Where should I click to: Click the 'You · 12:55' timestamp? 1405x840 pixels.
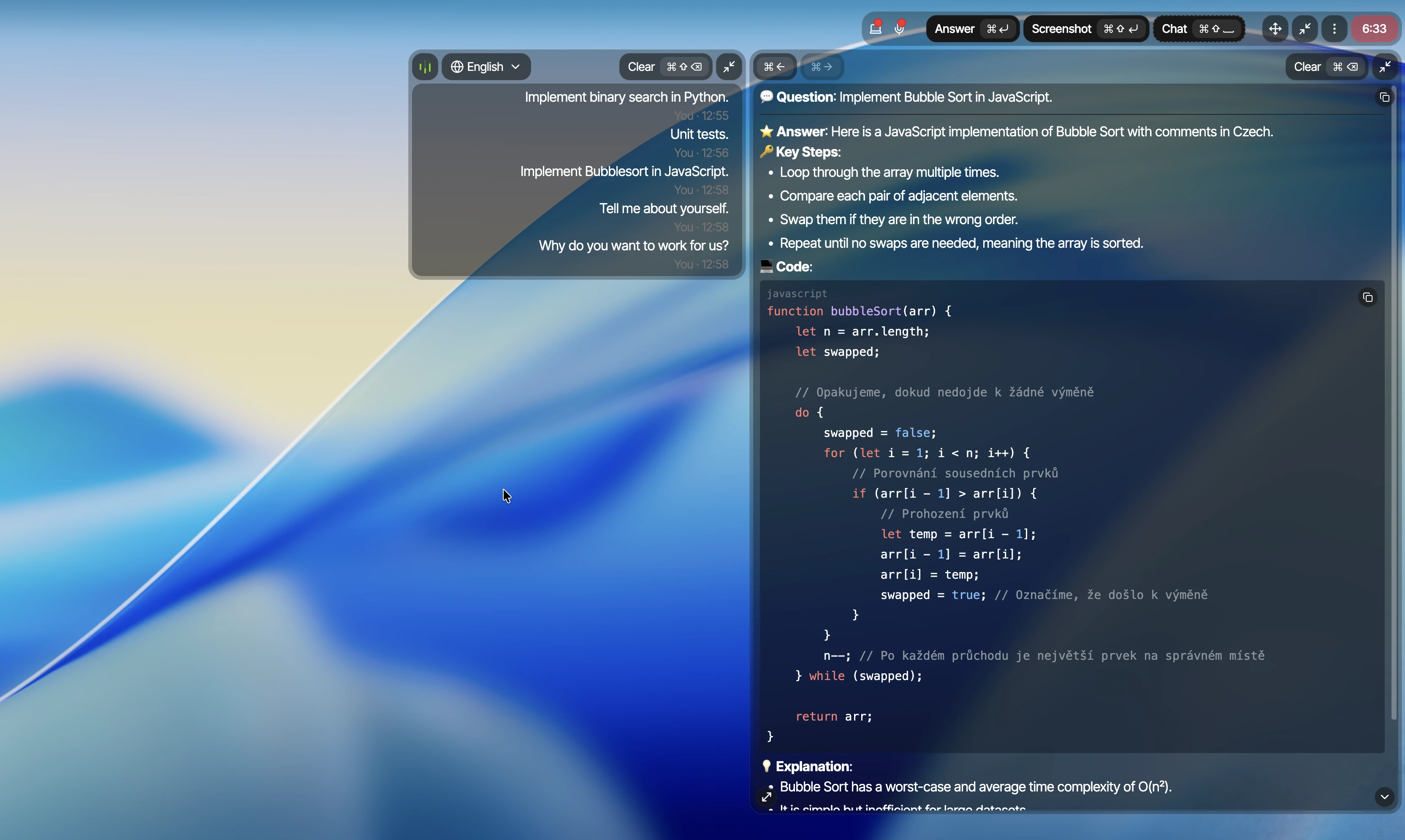[x=701, y=116]
